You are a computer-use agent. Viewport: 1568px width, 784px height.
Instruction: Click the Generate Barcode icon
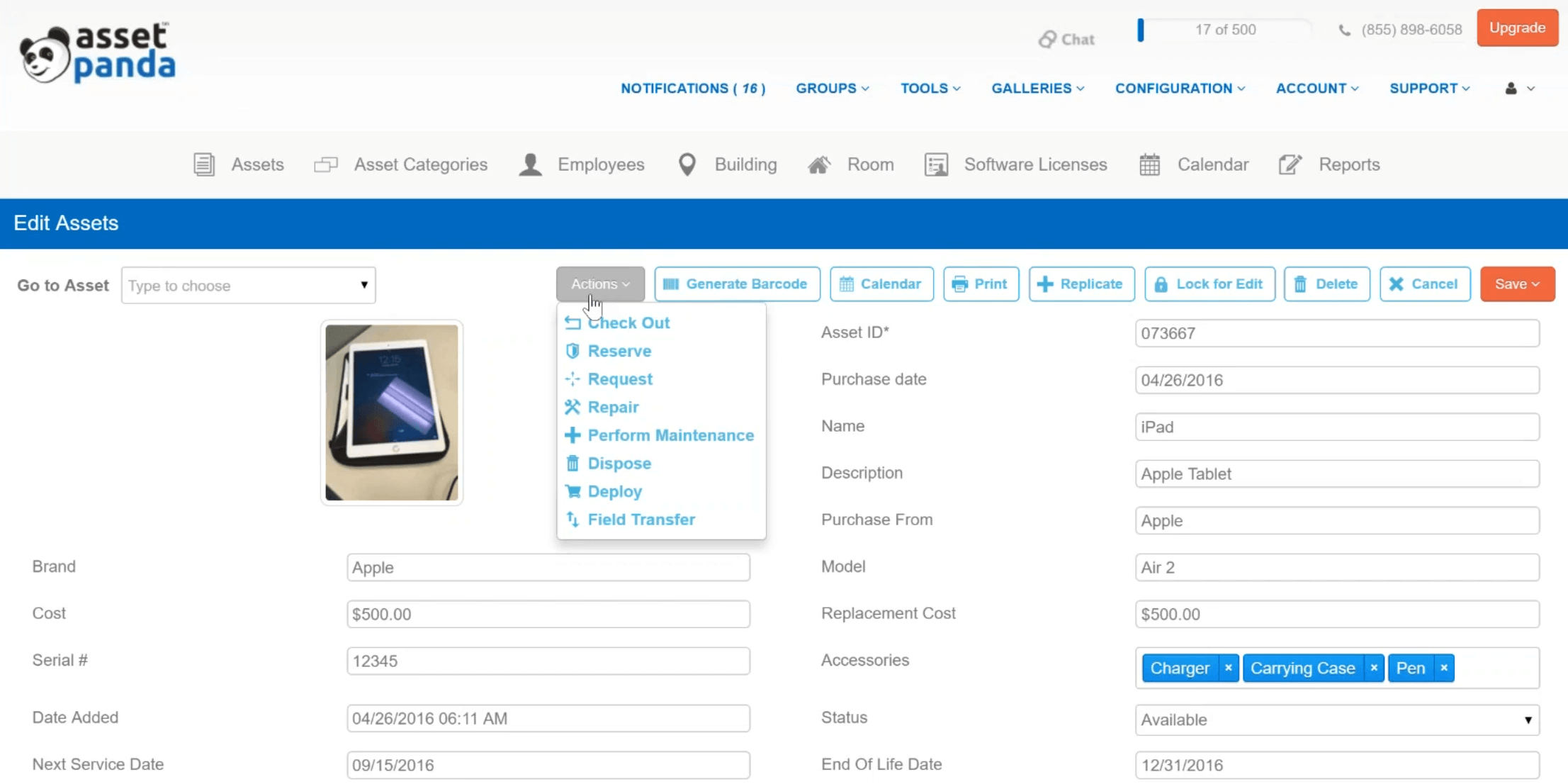671,283
